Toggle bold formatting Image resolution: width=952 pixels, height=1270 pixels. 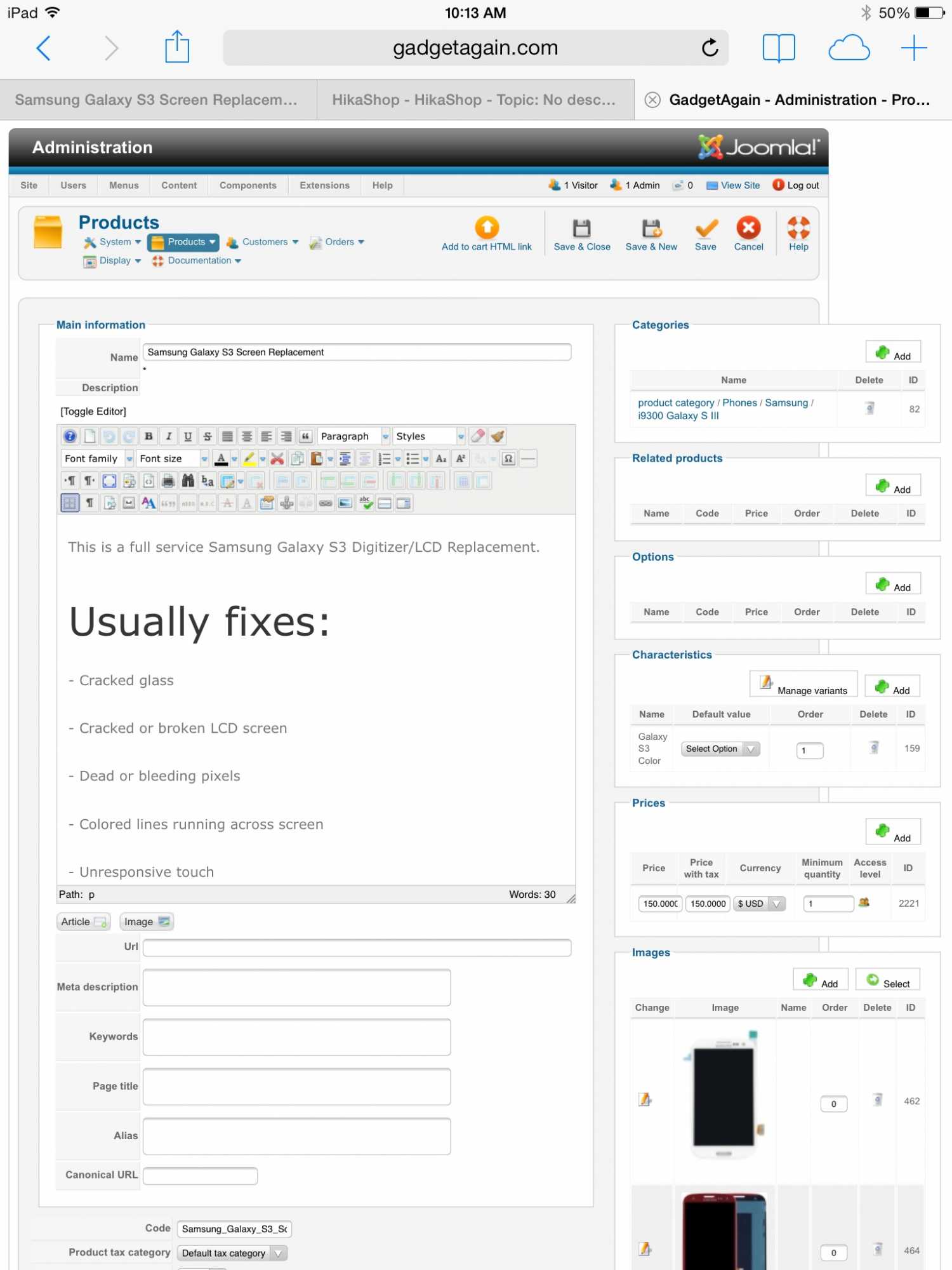tap(149, 436)
